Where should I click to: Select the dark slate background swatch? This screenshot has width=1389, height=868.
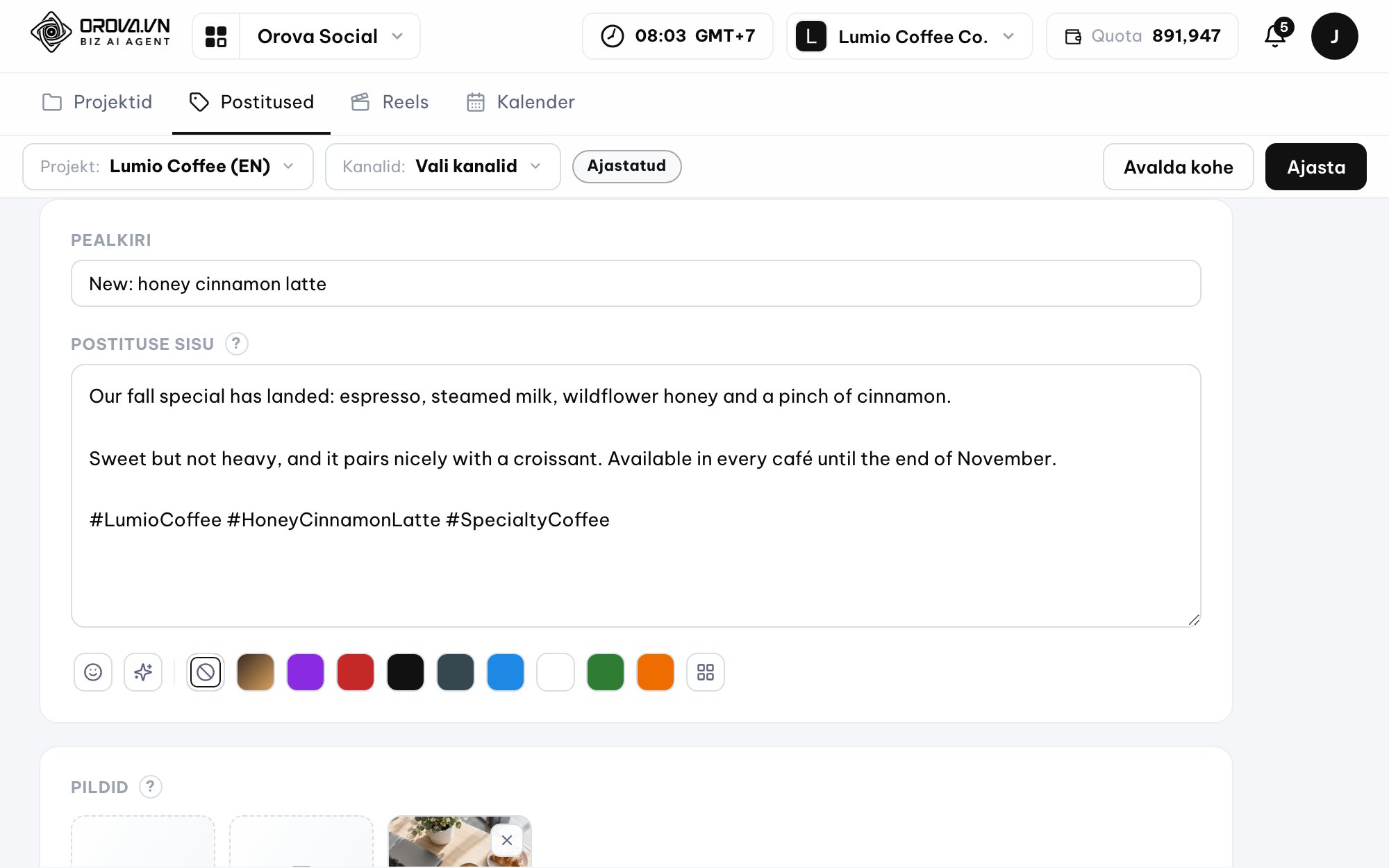coord(456,672)
